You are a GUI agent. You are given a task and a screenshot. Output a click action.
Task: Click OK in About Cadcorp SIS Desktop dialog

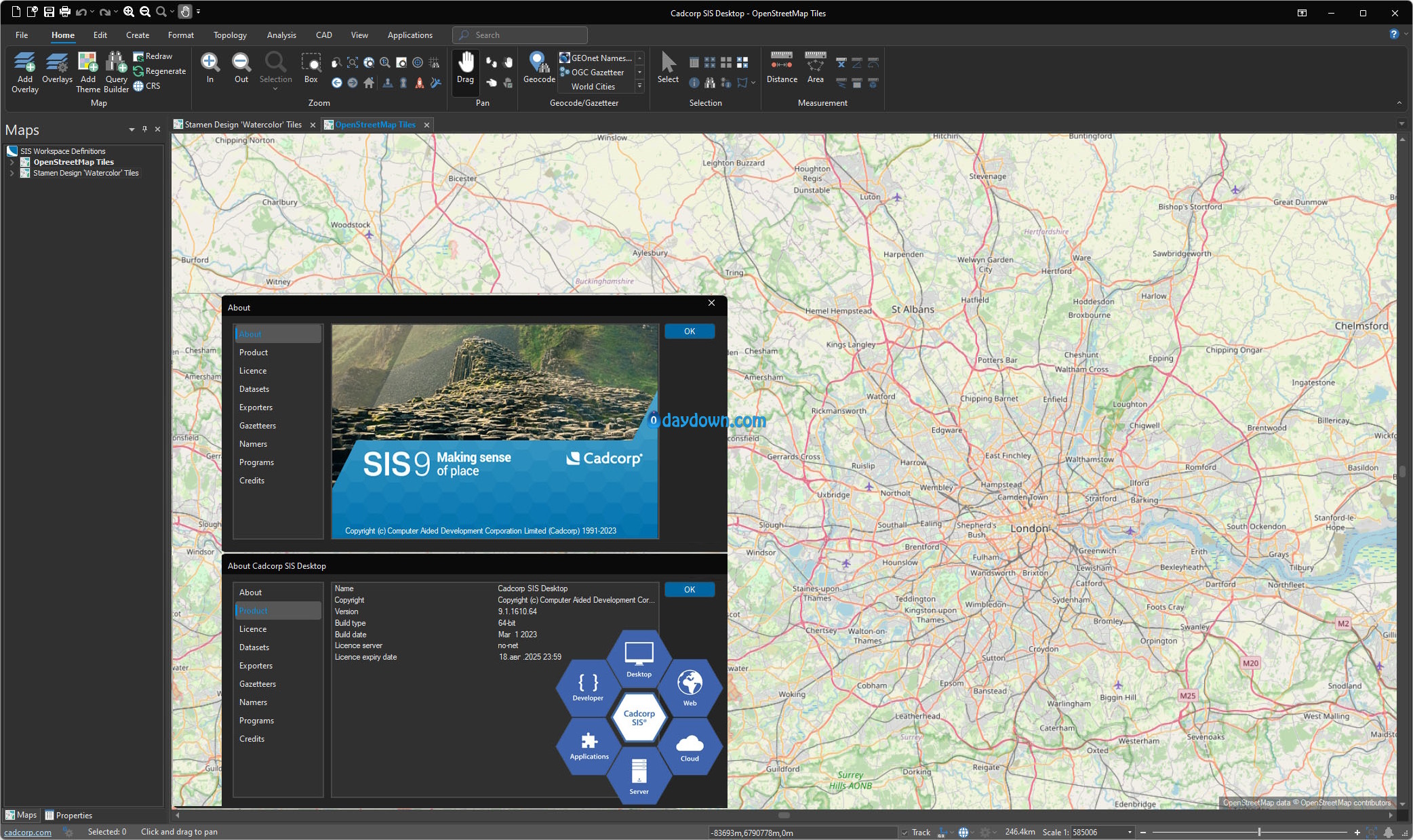[x=690, y=590]
